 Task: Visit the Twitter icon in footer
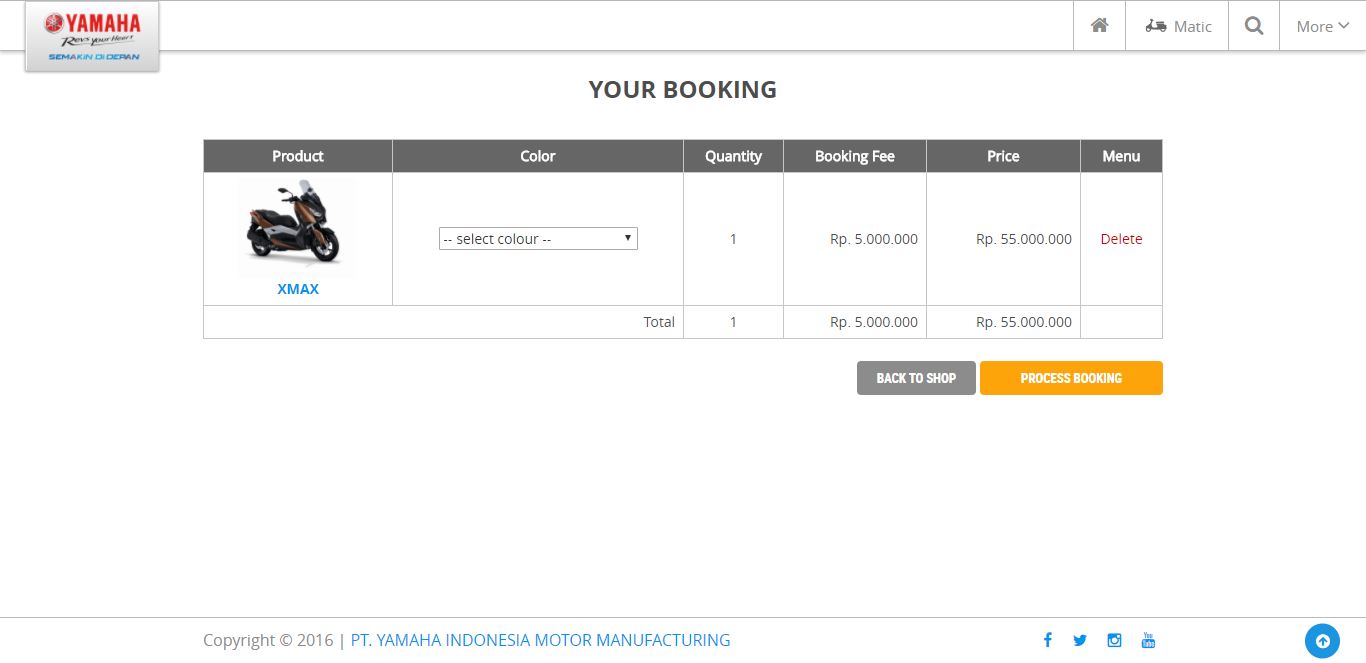tap(1080, 640)
